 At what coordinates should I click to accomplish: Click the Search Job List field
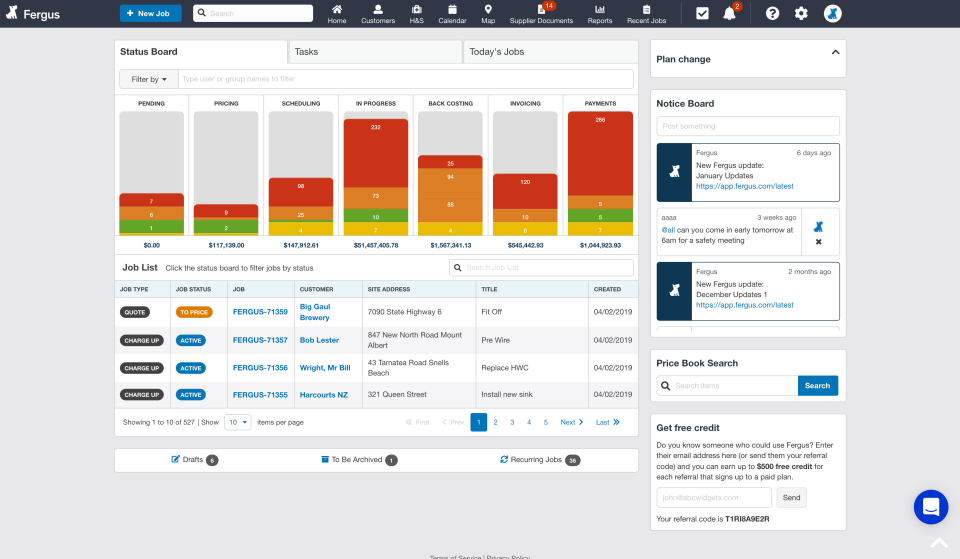pyautogui.click(x=541, y=268)
